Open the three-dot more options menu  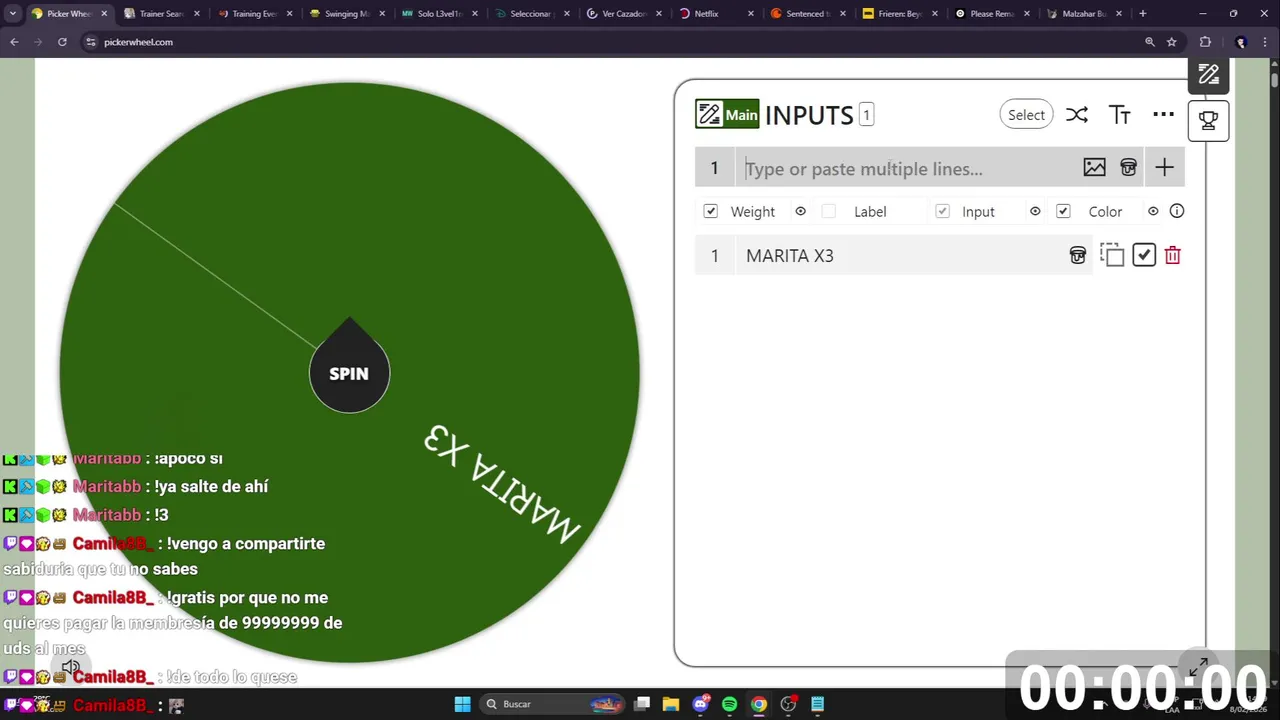click(1163, 115)
